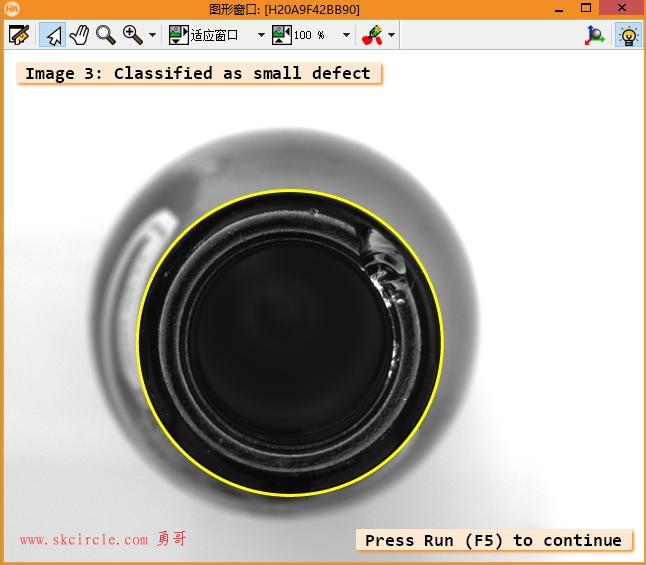Click the 适应窗口 label text
646x565 pixels.
point(214,35)
